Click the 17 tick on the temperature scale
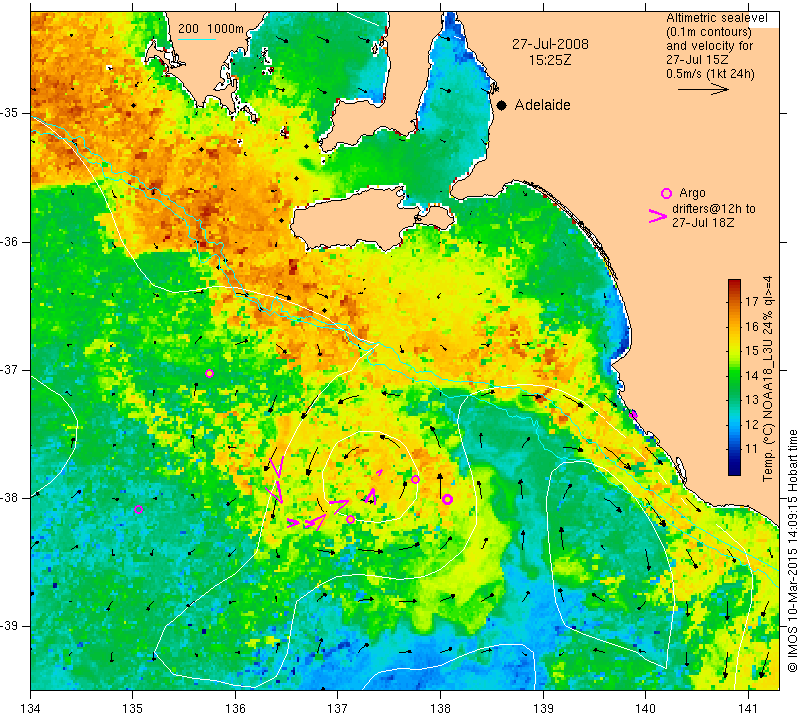 pyautogui.click(x=752, y=301)
